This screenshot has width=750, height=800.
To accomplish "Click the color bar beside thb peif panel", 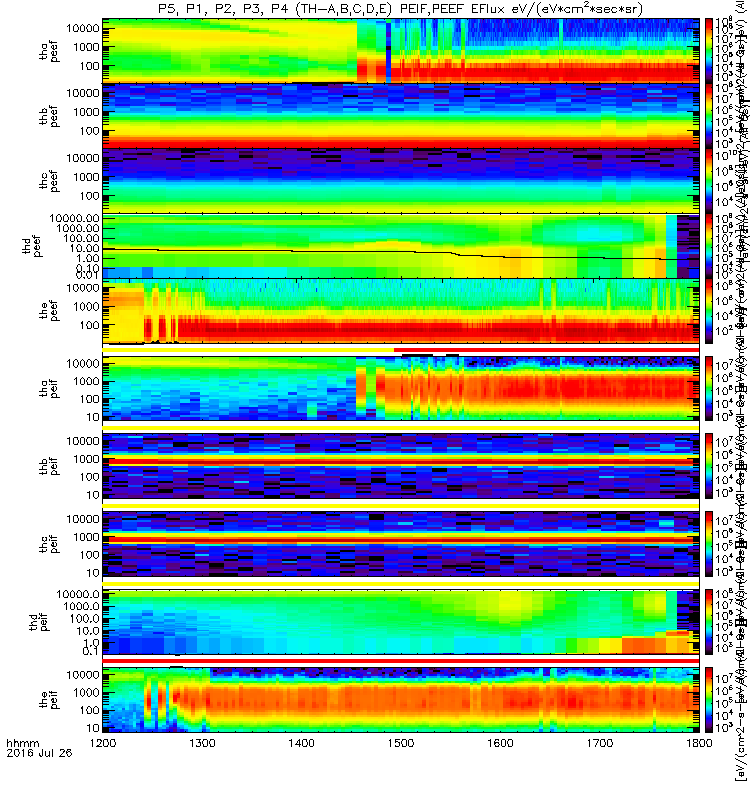I will [709, 466].
